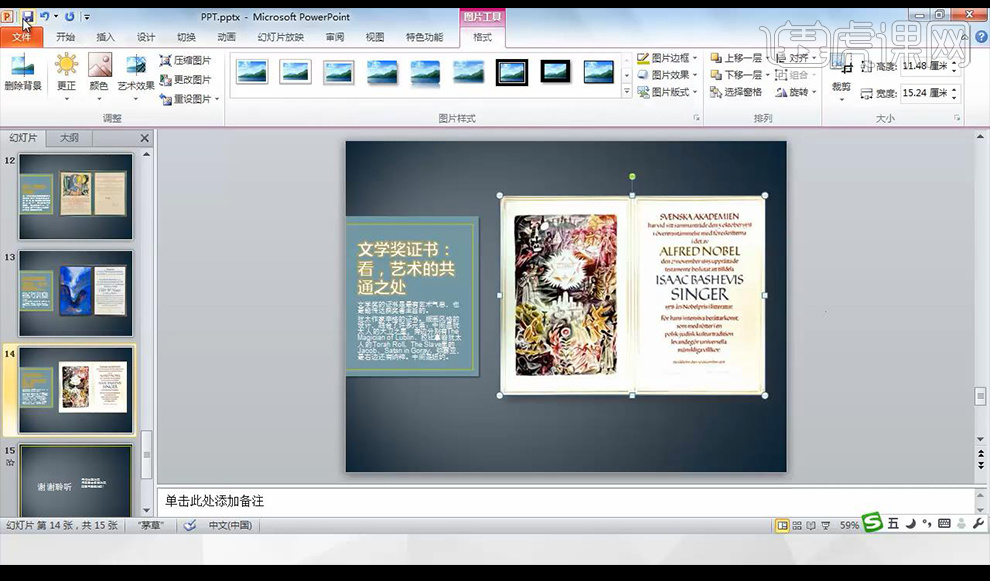
Task: Click the 宽度 width input field
Action: [924, 93]
